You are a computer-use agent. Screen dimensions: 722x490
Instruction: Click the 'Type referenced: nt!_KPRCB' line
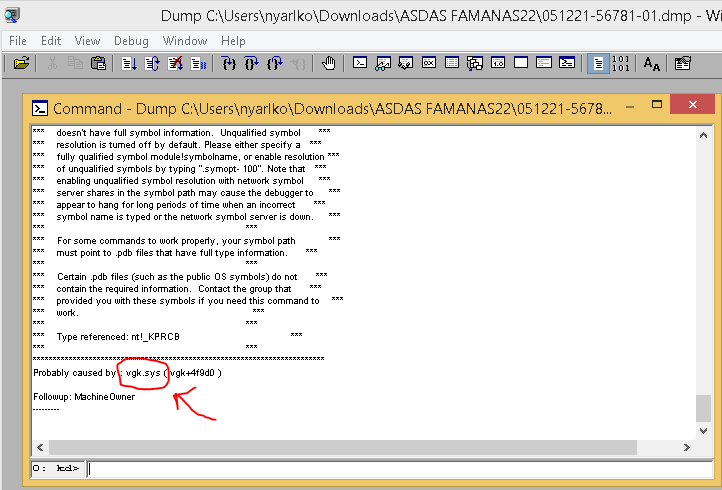coord(118,337)
